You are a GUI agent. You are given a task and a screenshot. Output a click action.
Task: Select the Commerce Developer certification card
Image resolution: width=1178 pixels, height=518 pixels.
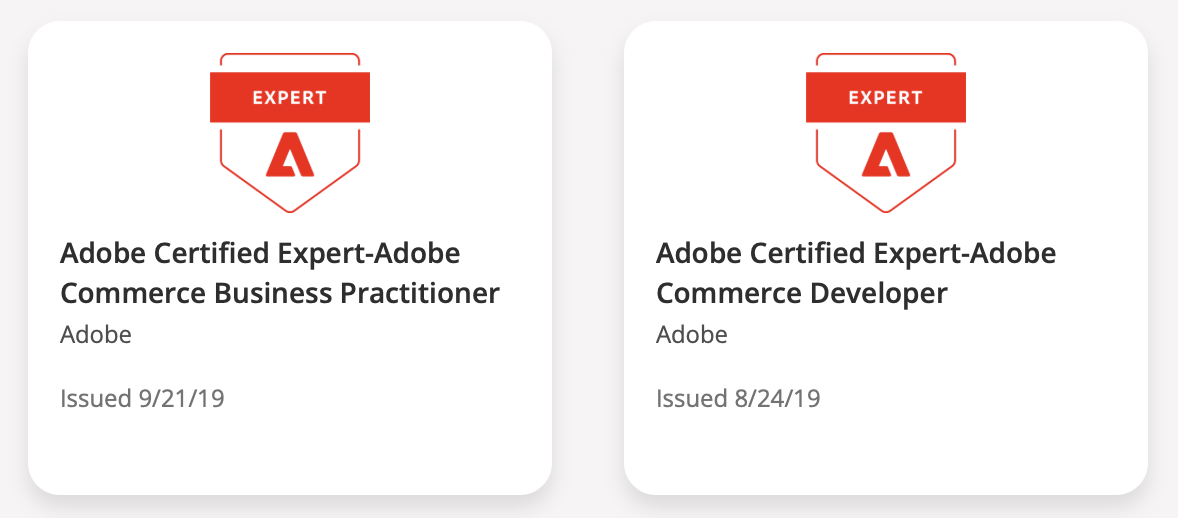click(x=886, y=258)
